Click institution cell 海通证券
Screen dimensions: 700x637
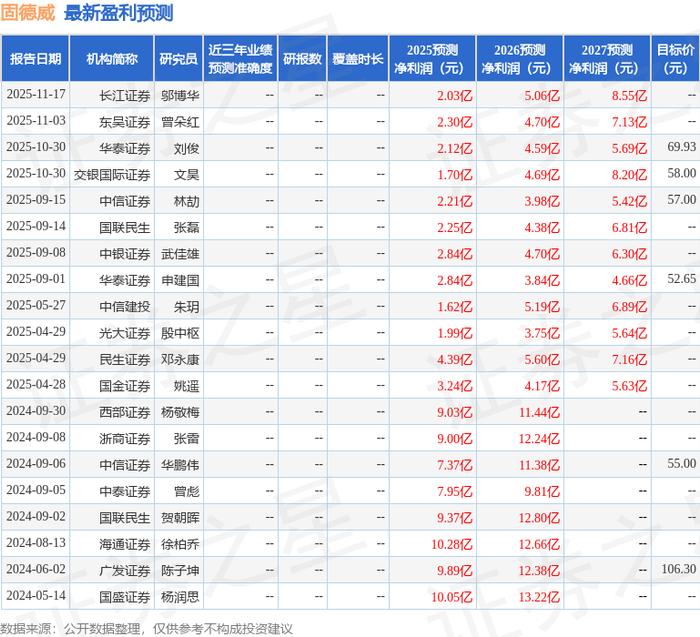125,544
